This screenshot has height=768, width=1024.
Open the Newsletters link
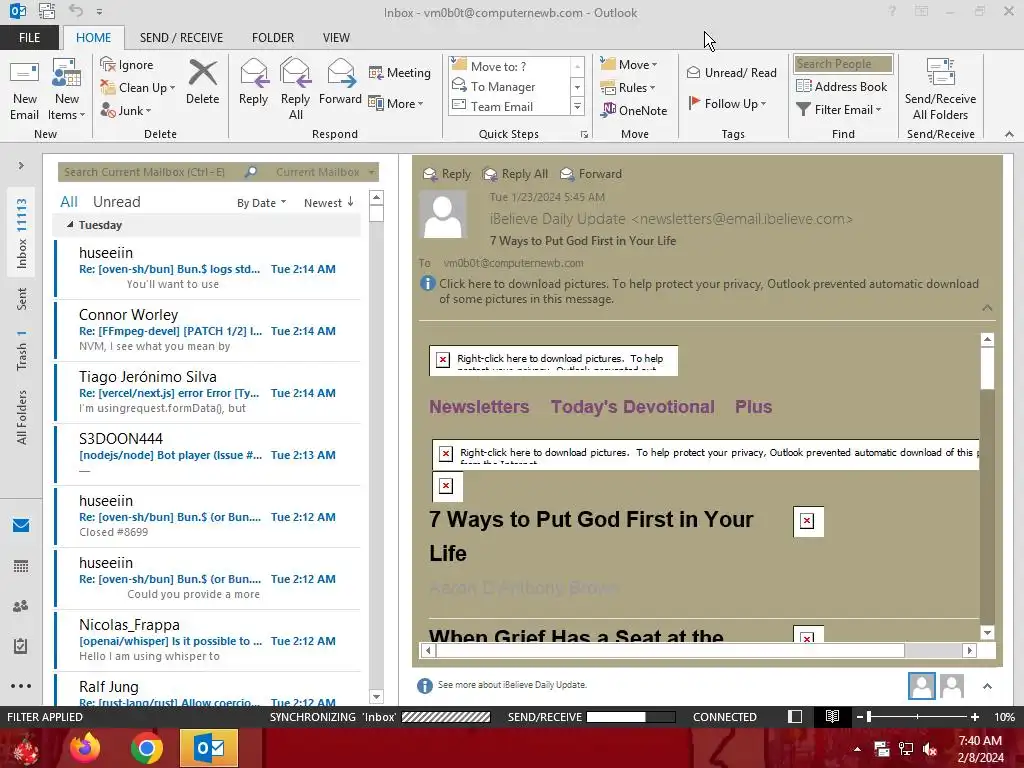coord(479,407)
